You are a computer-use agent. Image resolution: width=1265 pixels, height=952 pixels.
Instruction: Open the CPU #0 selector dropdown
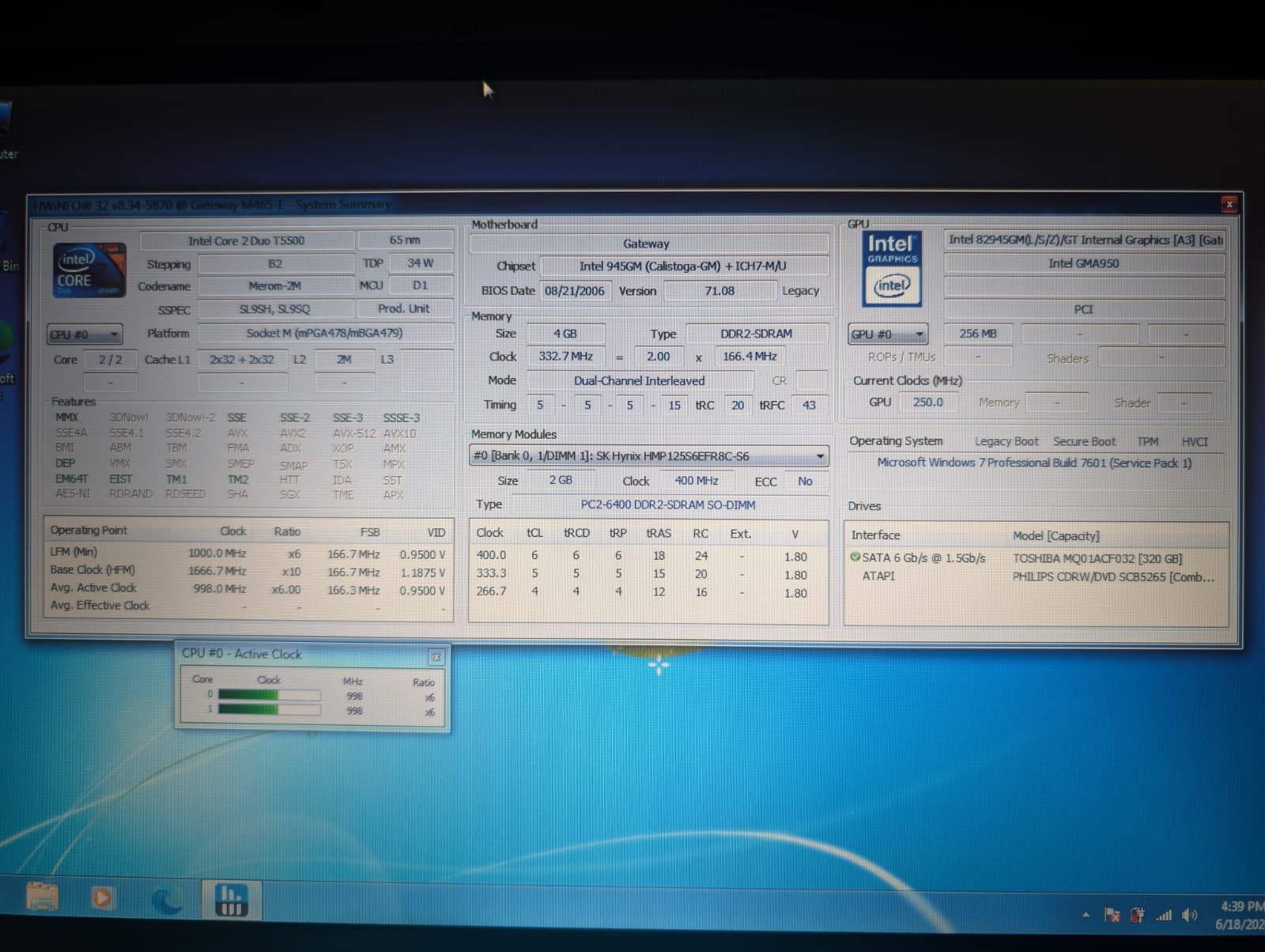(85, 334)
